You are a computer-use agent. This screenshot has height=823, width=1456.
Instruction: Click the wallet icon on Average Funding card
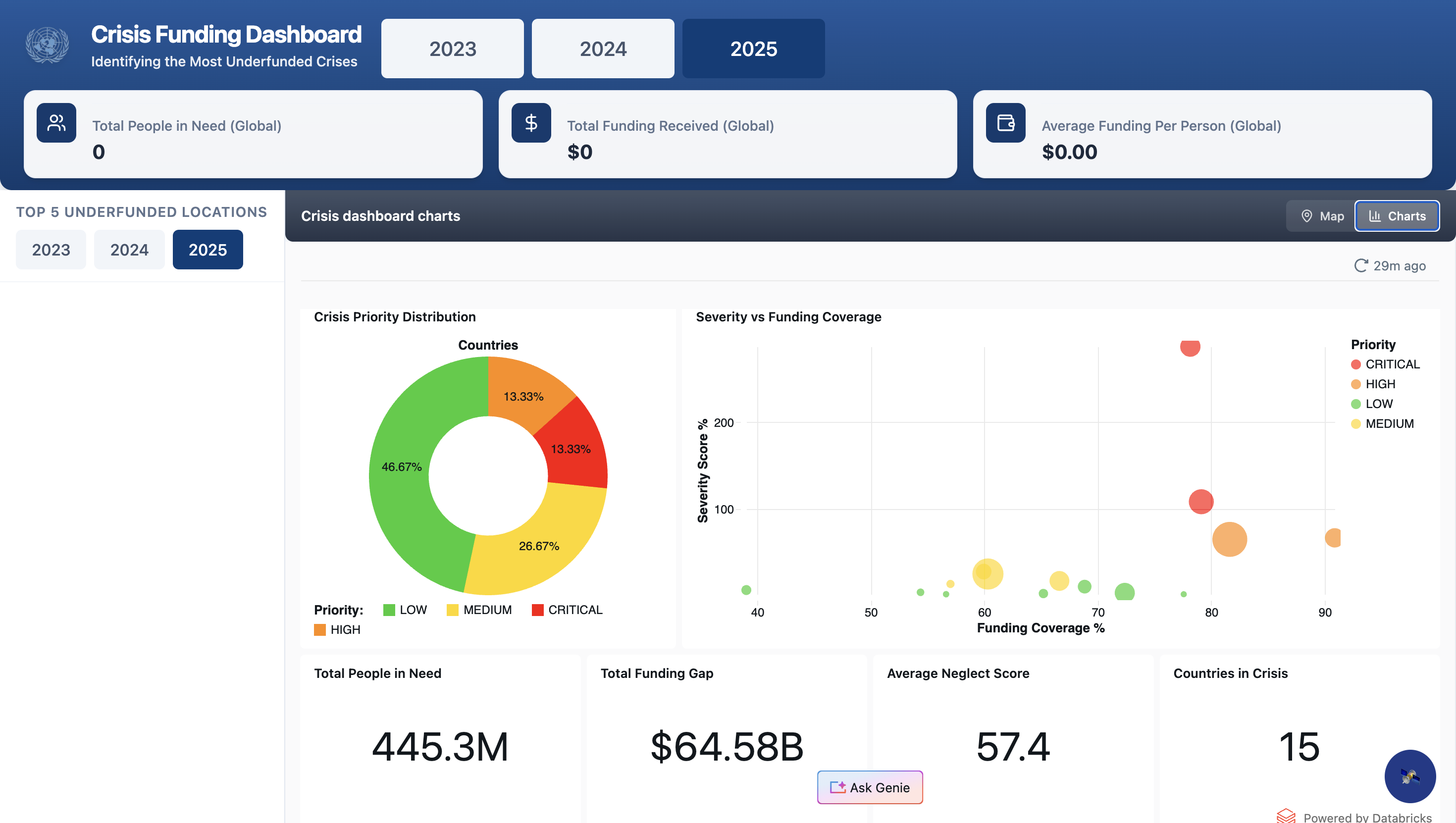[1005, 123]
